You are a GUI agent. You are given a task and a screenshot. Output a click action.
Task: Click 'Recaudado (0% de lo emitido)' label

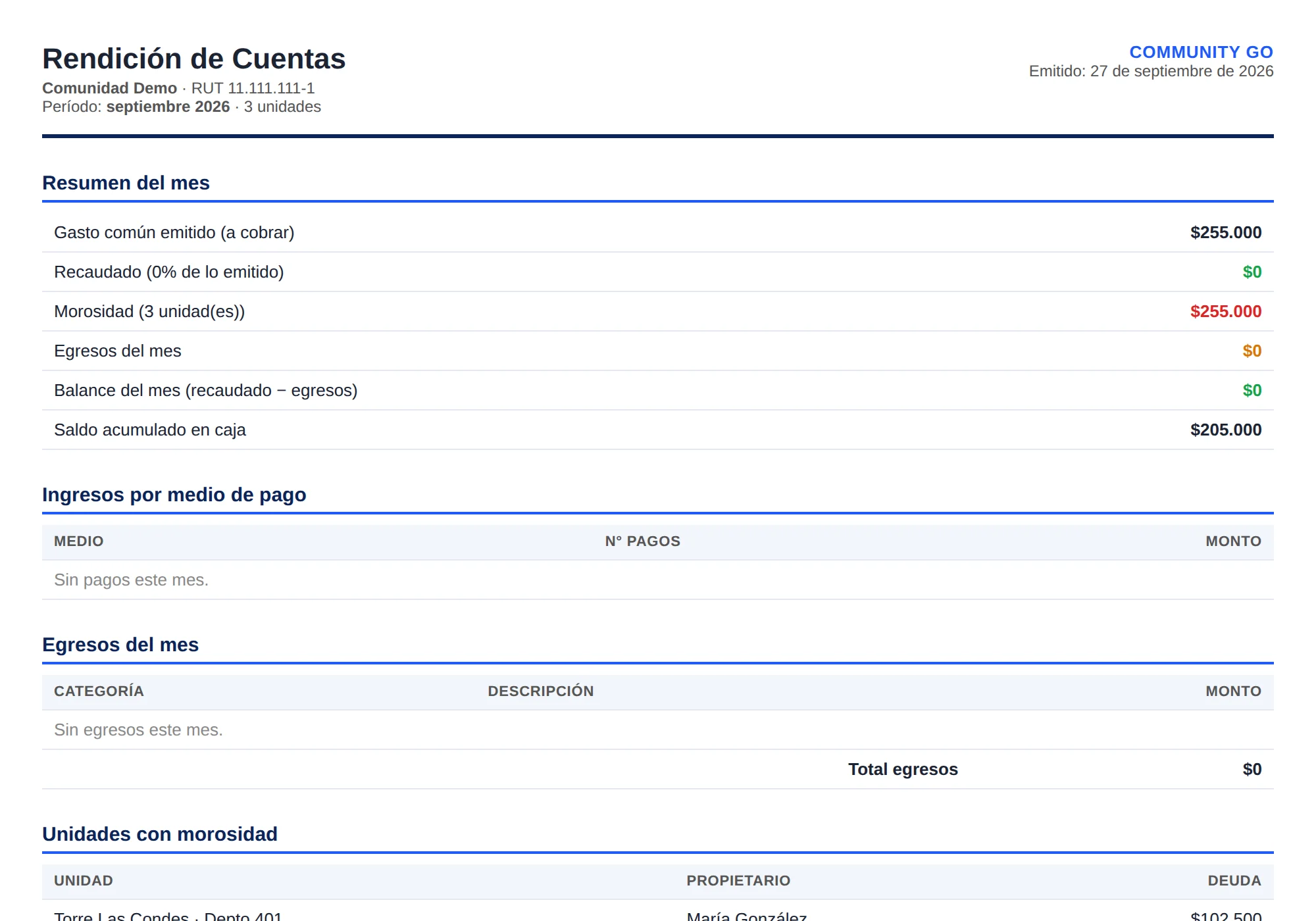169,272
